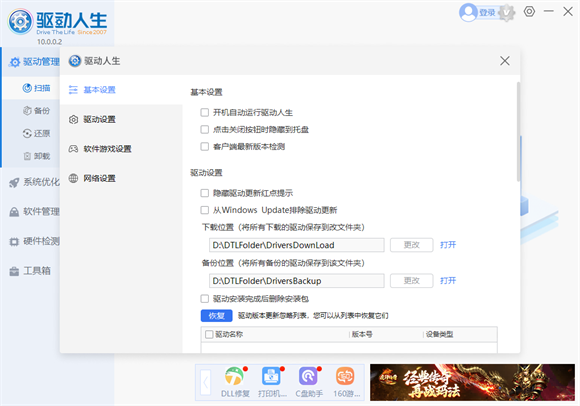Click the 登录 login text
580x406 pixels.
point(487,13)
